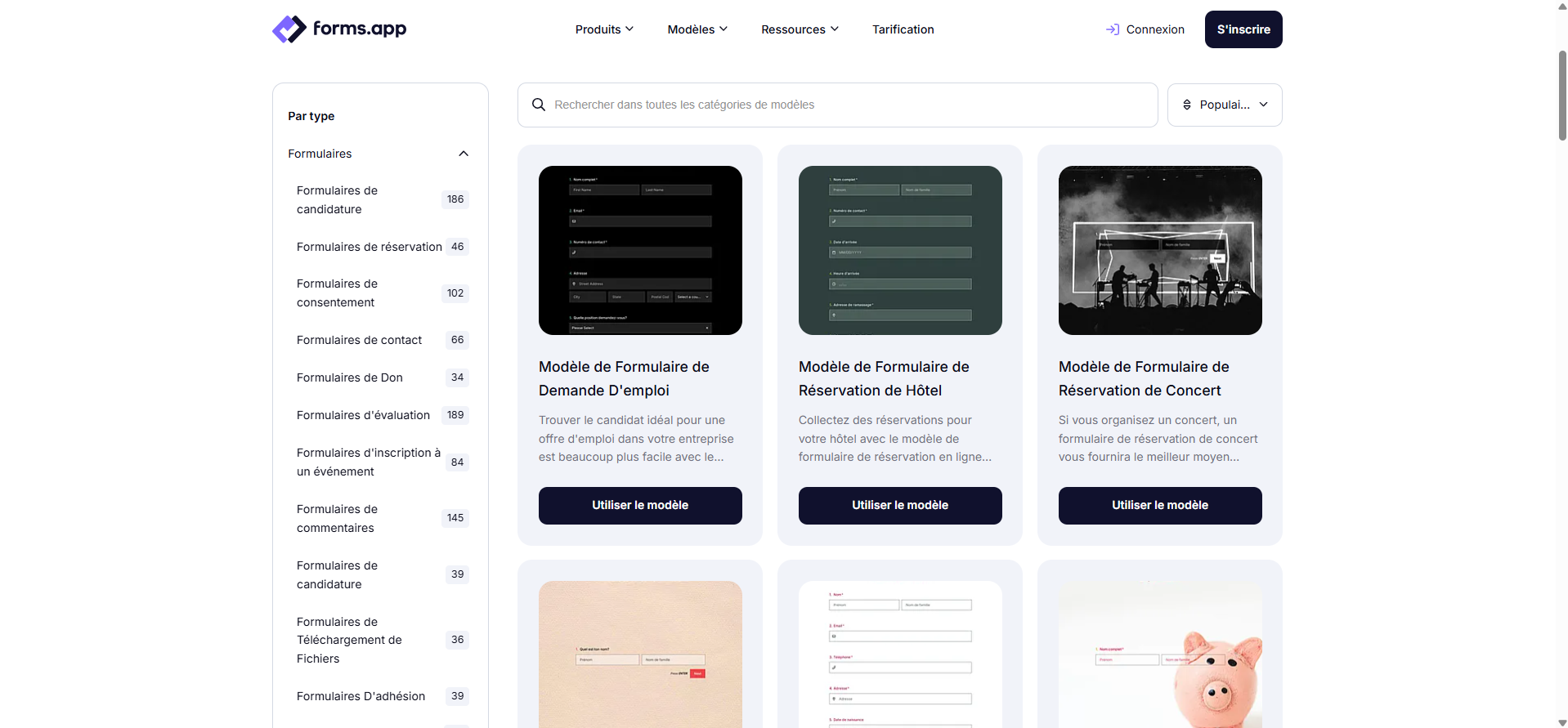Click the search magnifier icon
The height and width of the screenshot is (728, 1568).
coord(539,105)
